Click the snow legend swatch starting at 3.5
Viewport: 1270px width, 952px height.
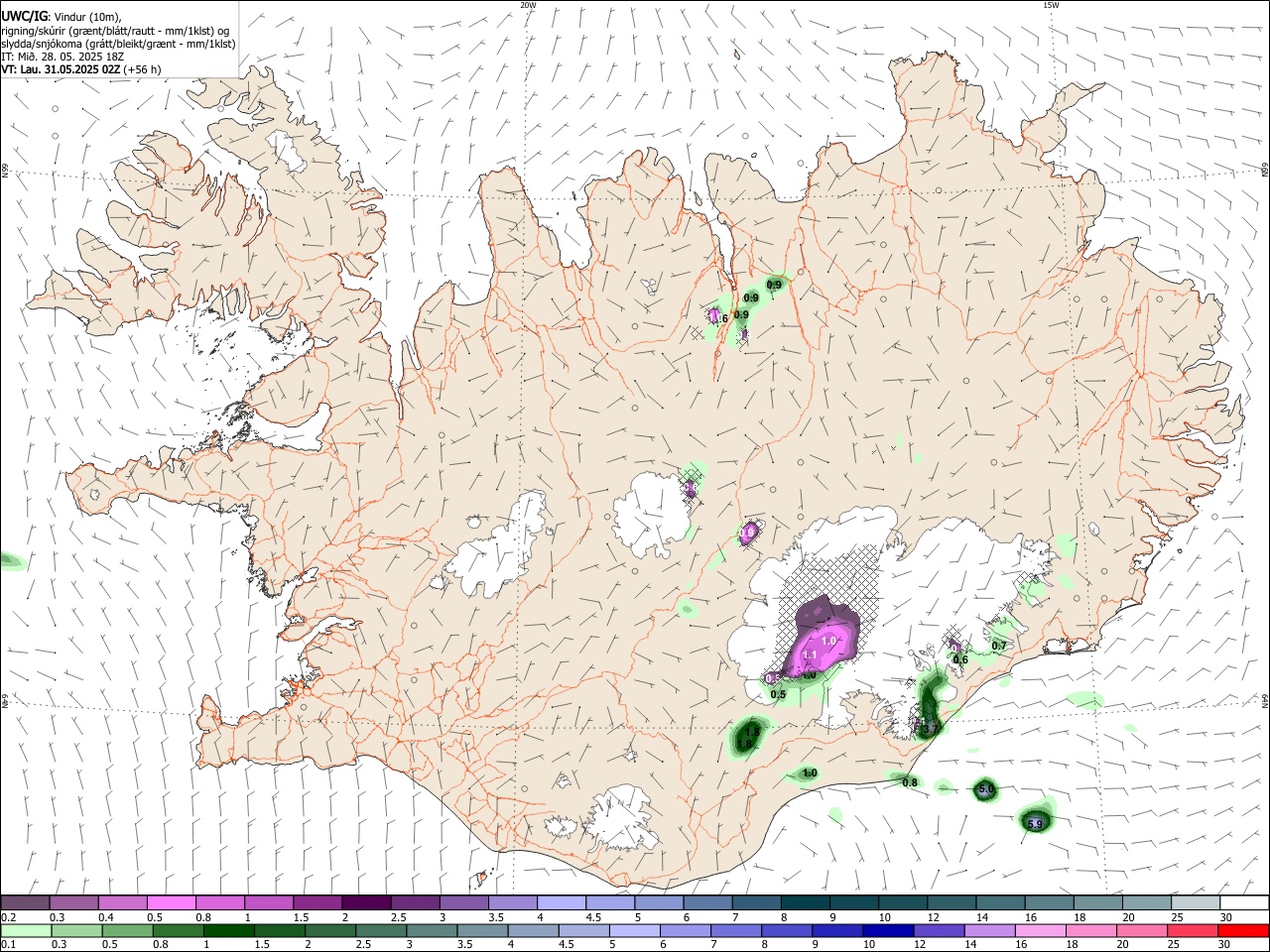pos(512,903)
